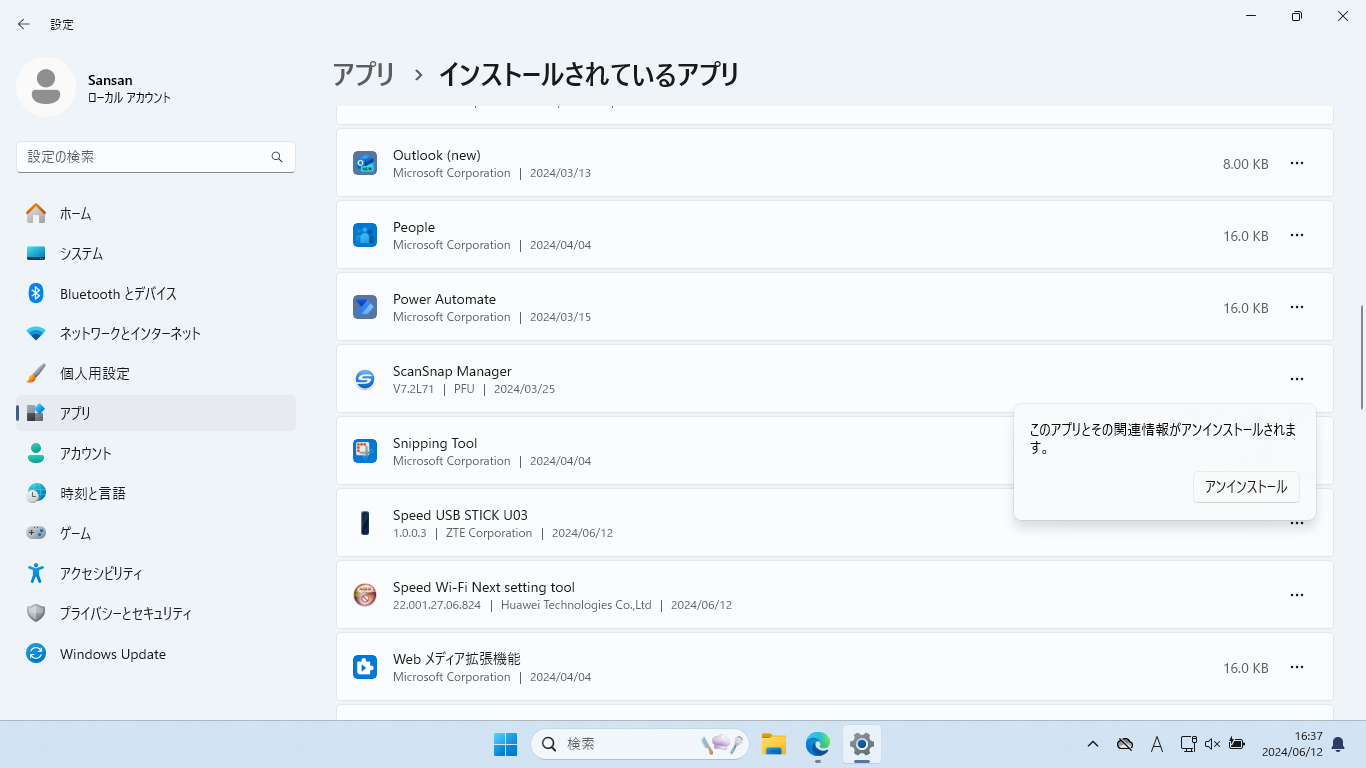The width and height of the screenshot is (1366, 768).
Task: Confirm with the アンインストール button
Action: [1246, 487]
